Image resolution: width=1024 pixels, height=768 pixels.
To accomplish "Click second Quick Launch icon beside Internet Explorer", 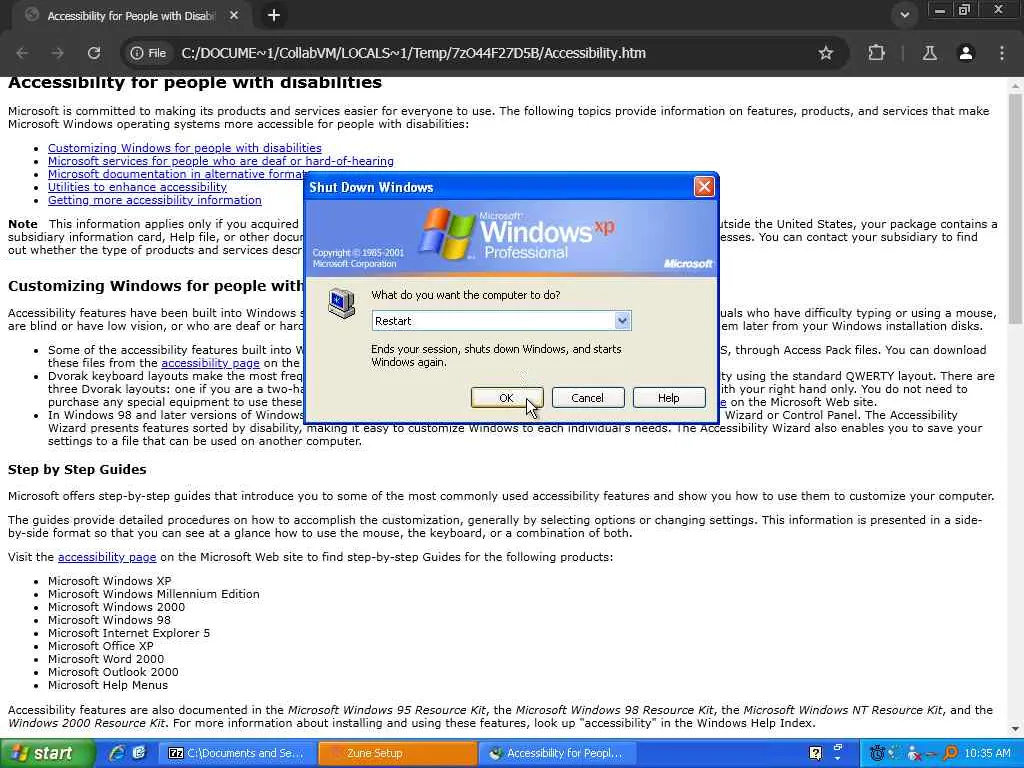I will pos(139,753).
